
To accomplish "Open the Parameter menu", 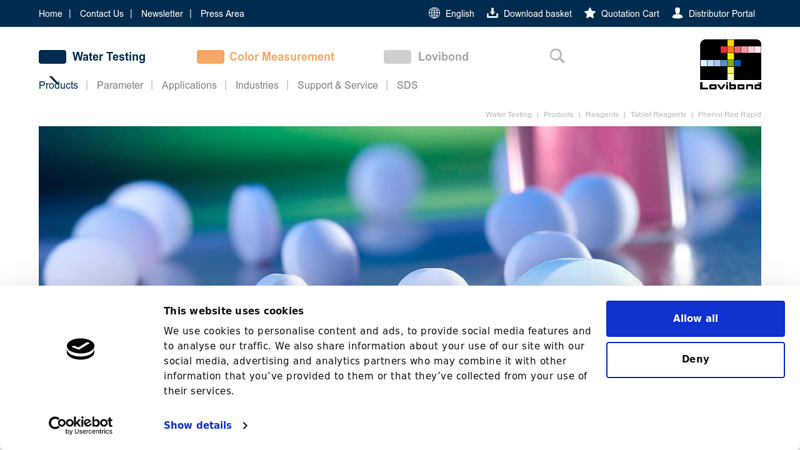I will 120,86.
